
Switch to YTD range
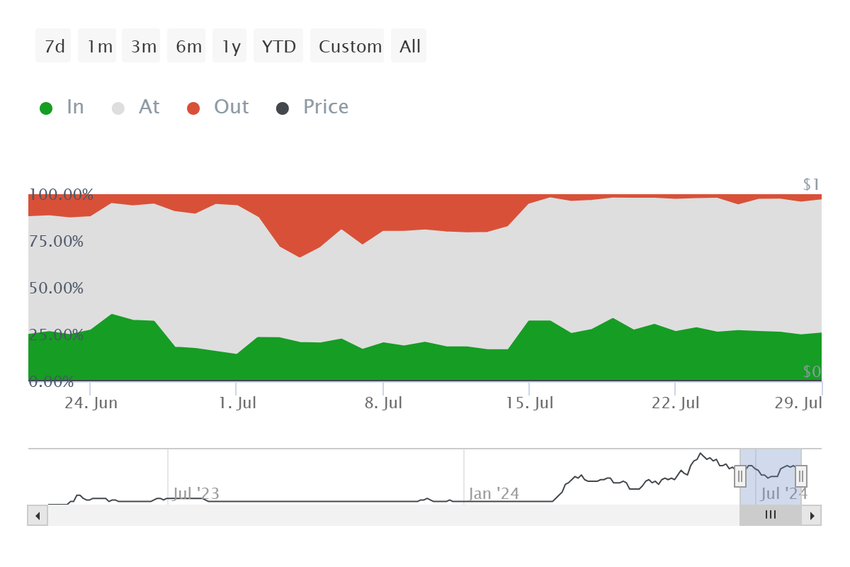tap(278, 46)
